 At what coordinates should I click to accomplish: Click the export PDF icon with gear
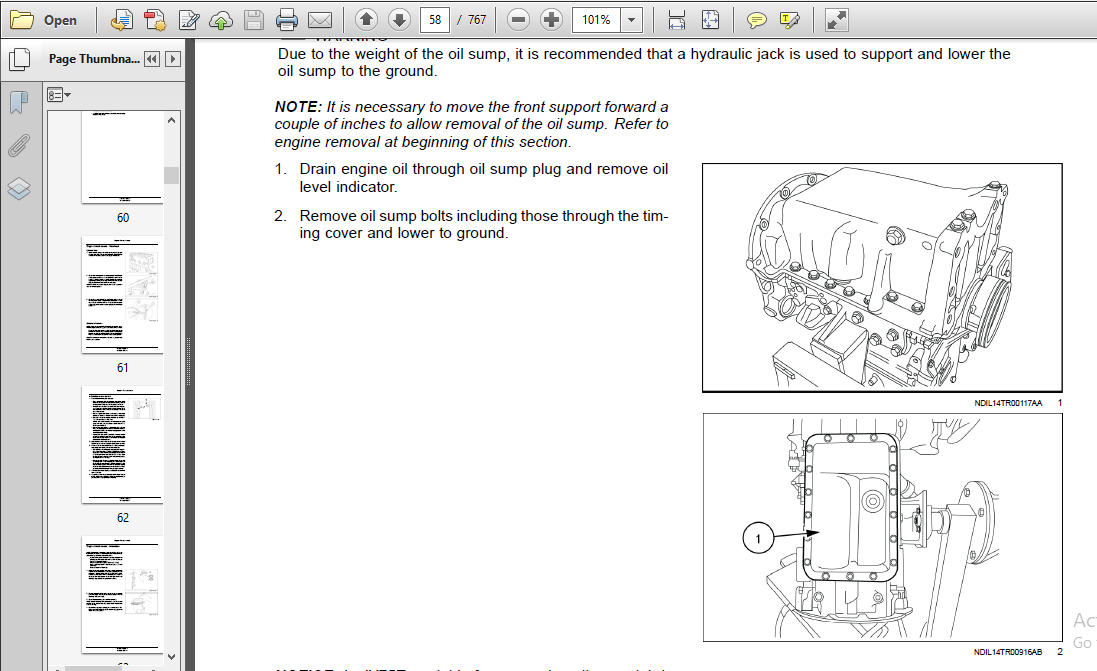click(x=155, y=20)
